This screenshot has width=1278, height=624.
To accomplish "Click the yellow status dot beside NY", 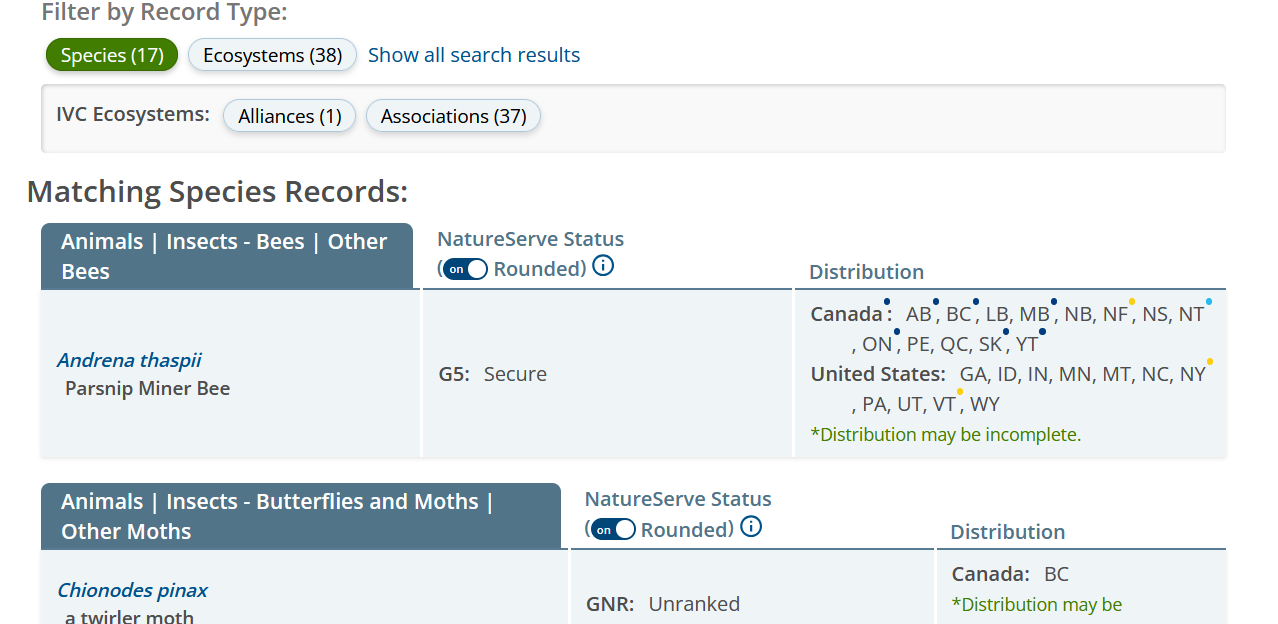I will pos(1210,361).
